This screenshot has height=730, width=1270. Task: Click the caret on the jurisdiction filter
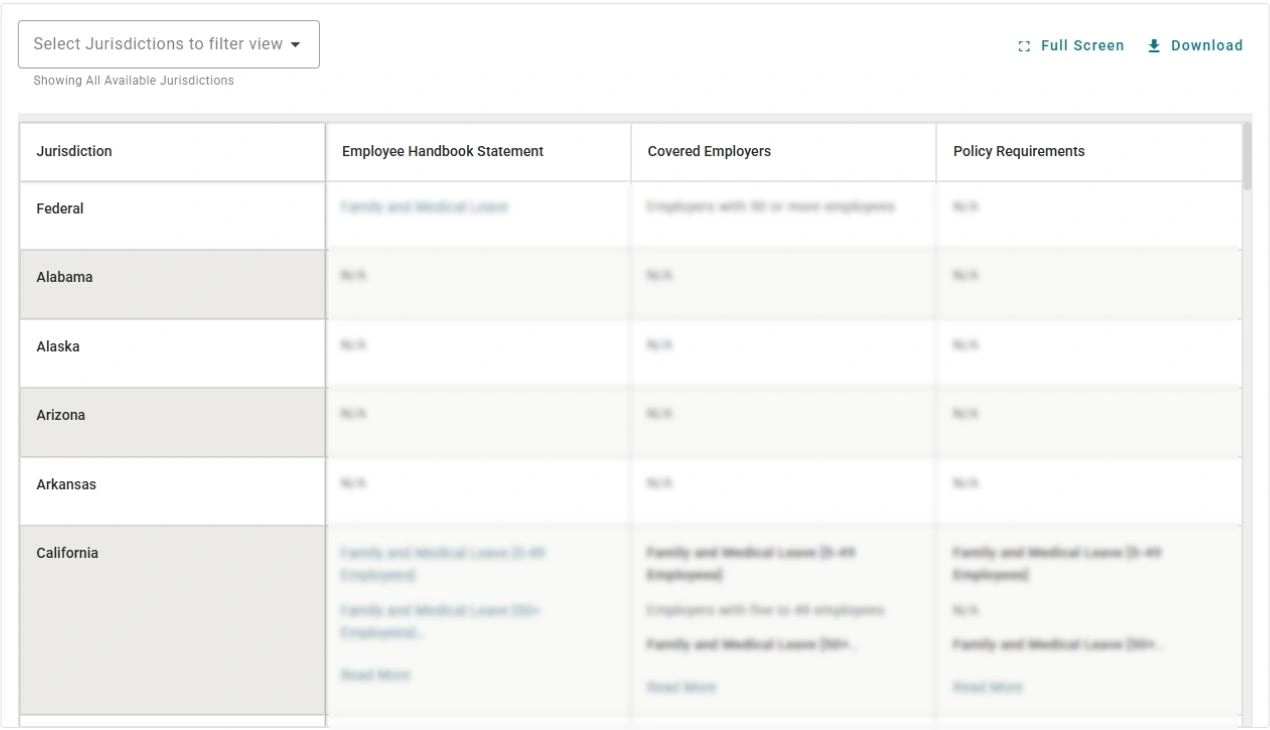tap(297, 43)
